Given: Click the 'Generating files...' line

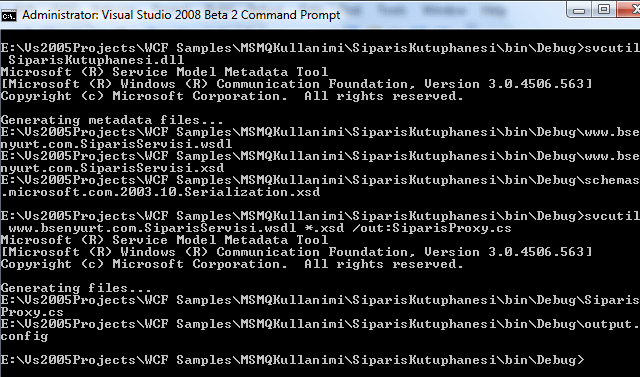Looking at the screenshot, I should (x=76, y=288).
